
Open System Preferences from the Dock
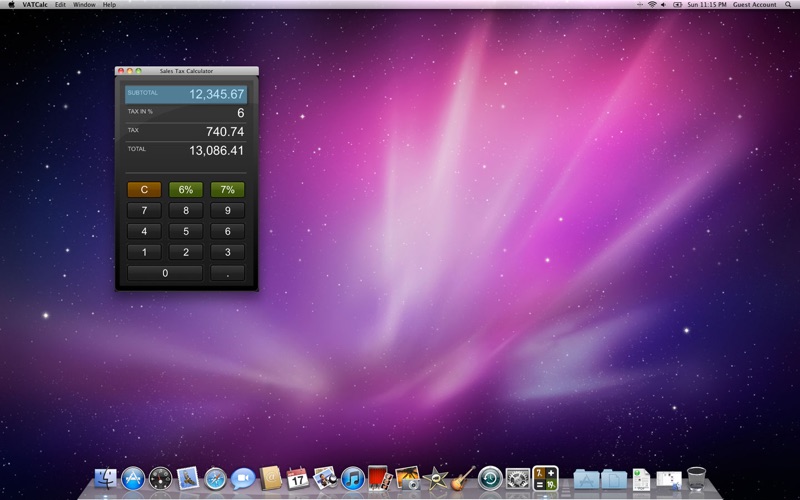518,479
